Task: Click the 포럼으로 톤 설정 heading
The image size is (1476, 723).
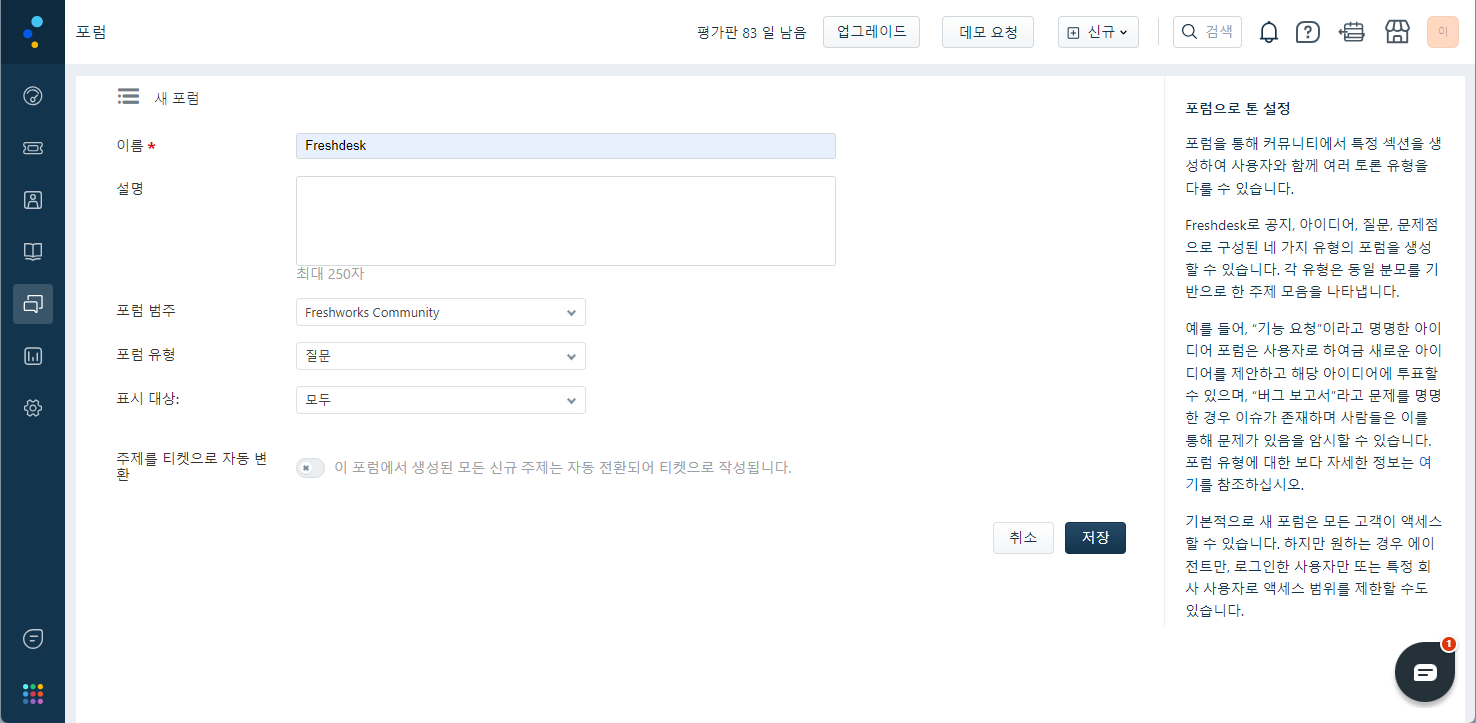Action: pyautogui.click(x=1238, y=108)
